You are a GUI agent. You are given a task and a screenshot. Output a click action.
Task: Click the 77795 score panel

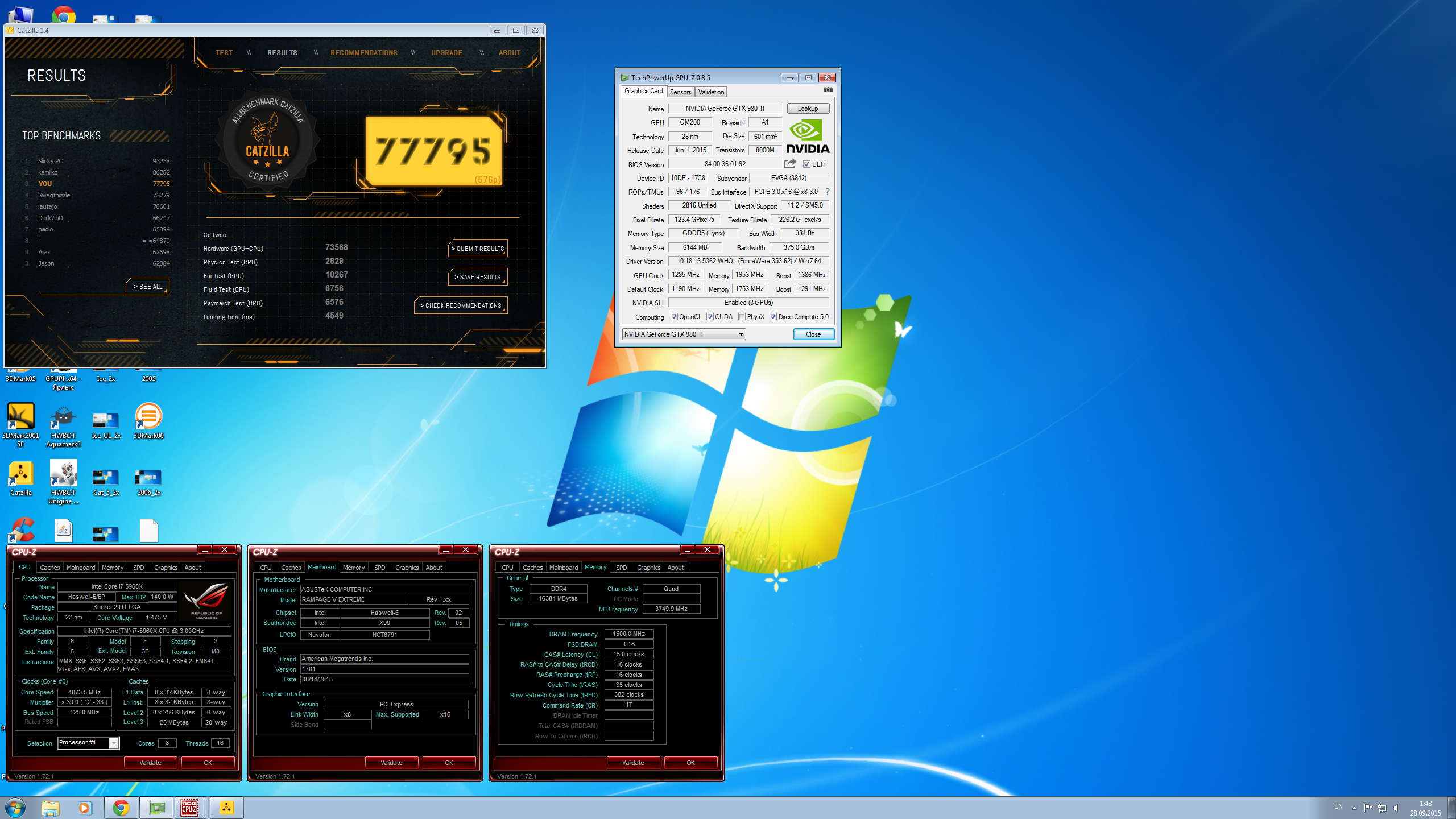click(434, 151)
